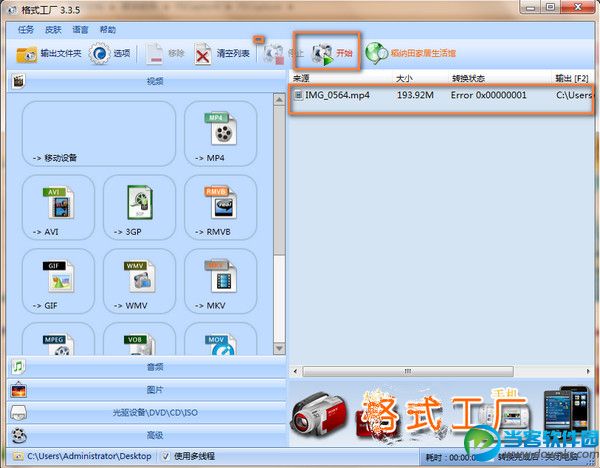The height and width of the screenshot is (468, 600).
Task: Click the C:\Users output path cell
Action: pyautogui.click(x=574, y=95)
